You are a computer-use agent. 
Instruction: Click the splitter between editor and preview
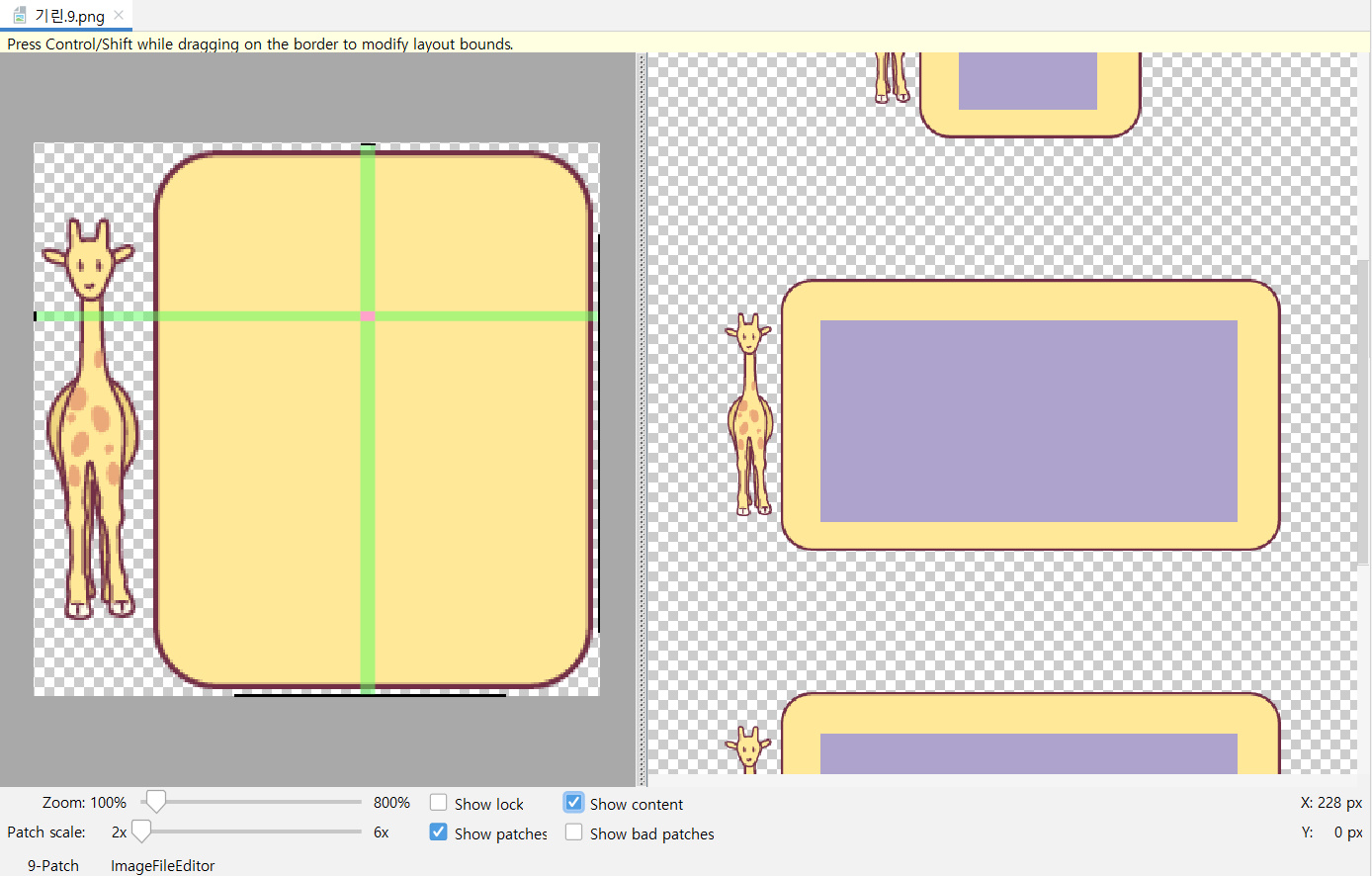642,419
